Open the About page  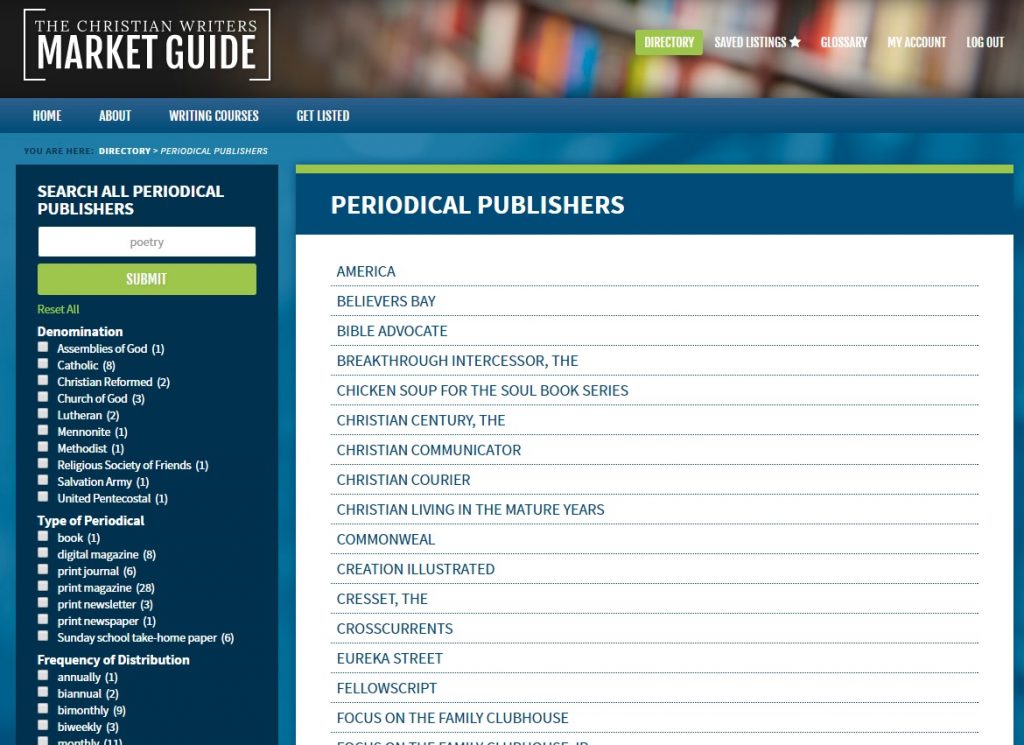coord(115,116)
